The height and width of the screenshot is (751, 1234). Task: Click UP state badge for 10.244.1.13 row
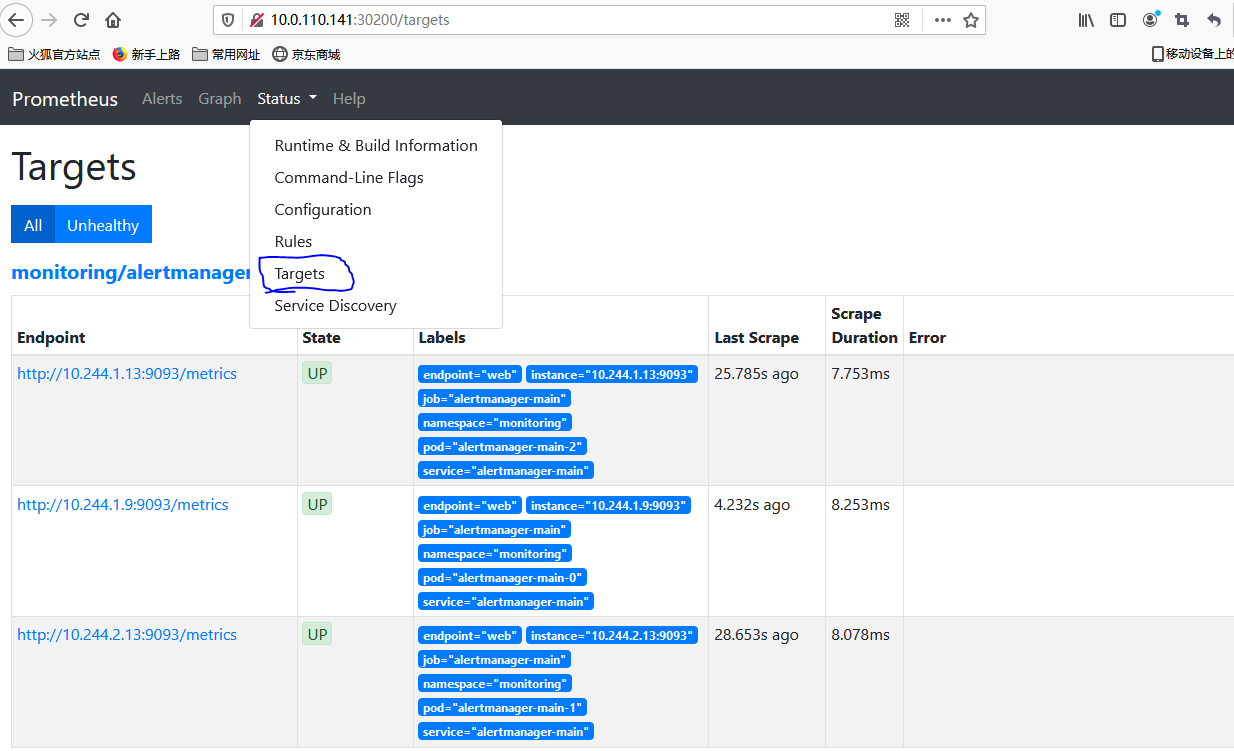tap(317, 374)
